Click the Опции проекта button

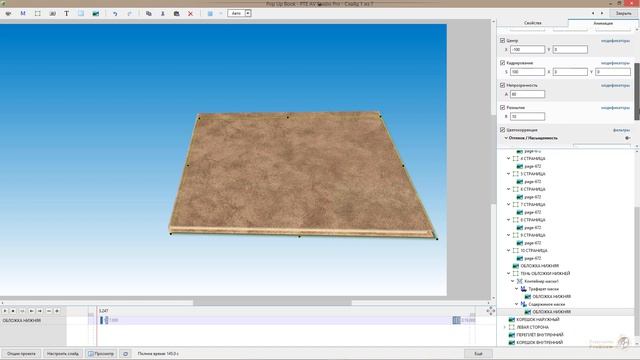(21, 353)
